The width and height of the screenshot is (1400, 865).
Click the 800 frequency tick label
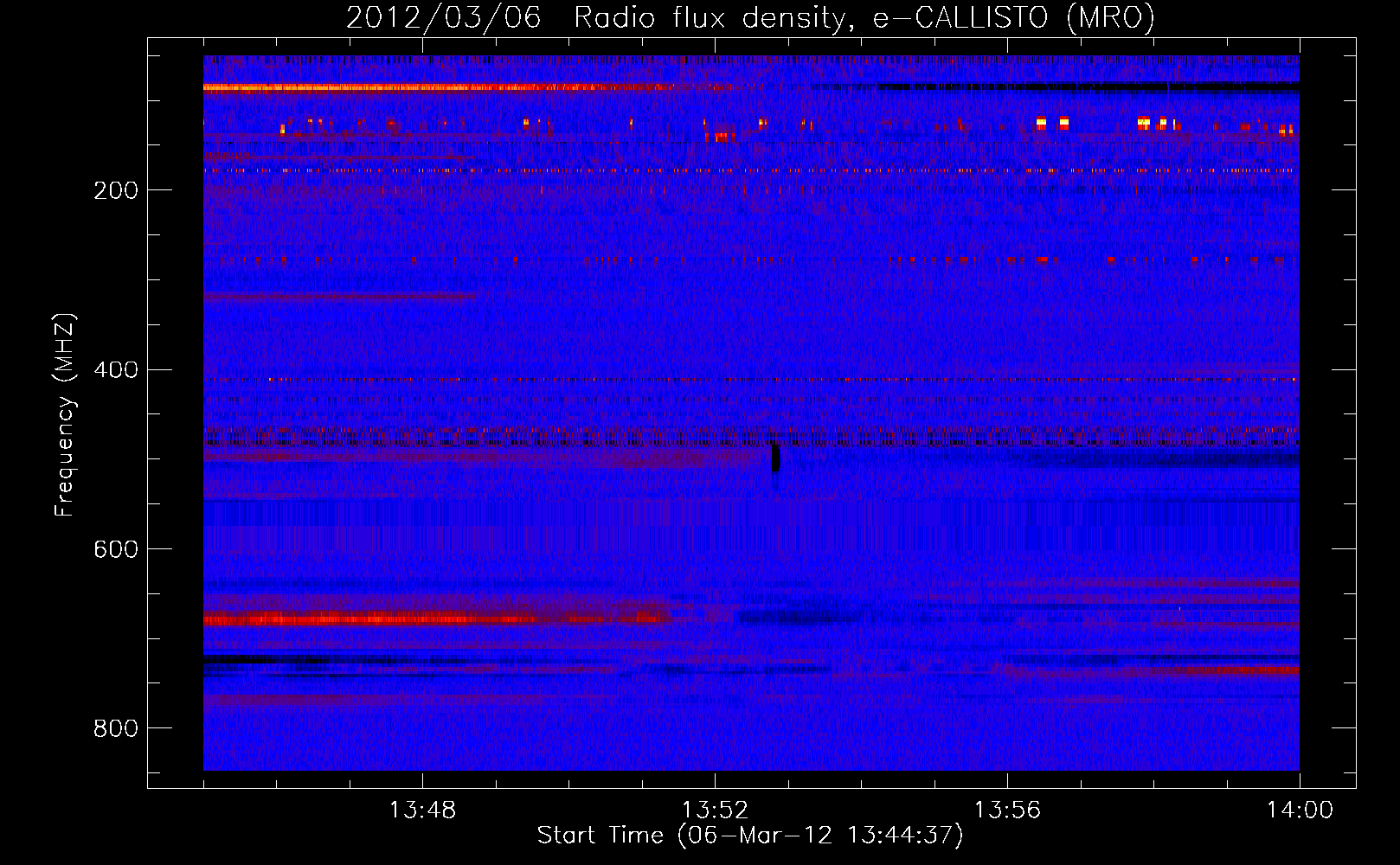(x=116, y=728)
